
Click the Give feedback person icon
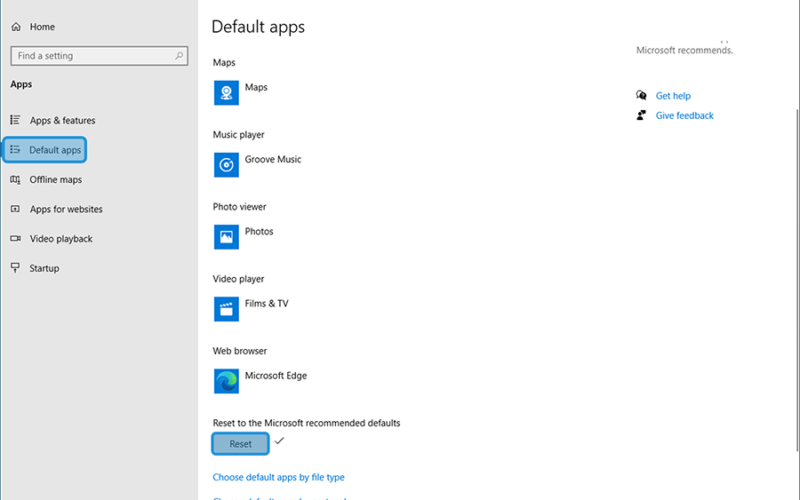(641, 115)
